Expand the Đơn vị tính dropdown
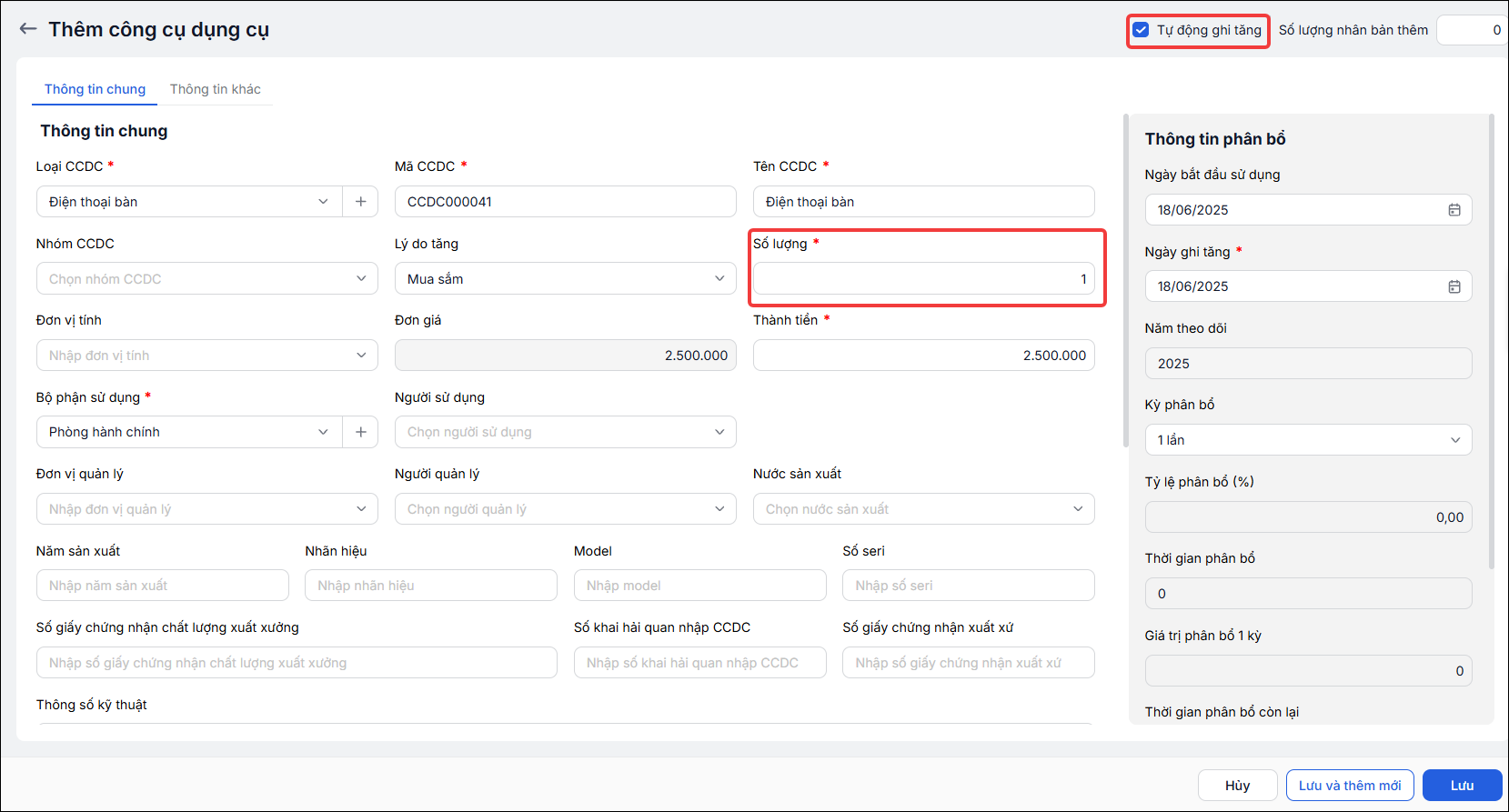The width and height of the screenshot is (1509, 812). (207, 356)
